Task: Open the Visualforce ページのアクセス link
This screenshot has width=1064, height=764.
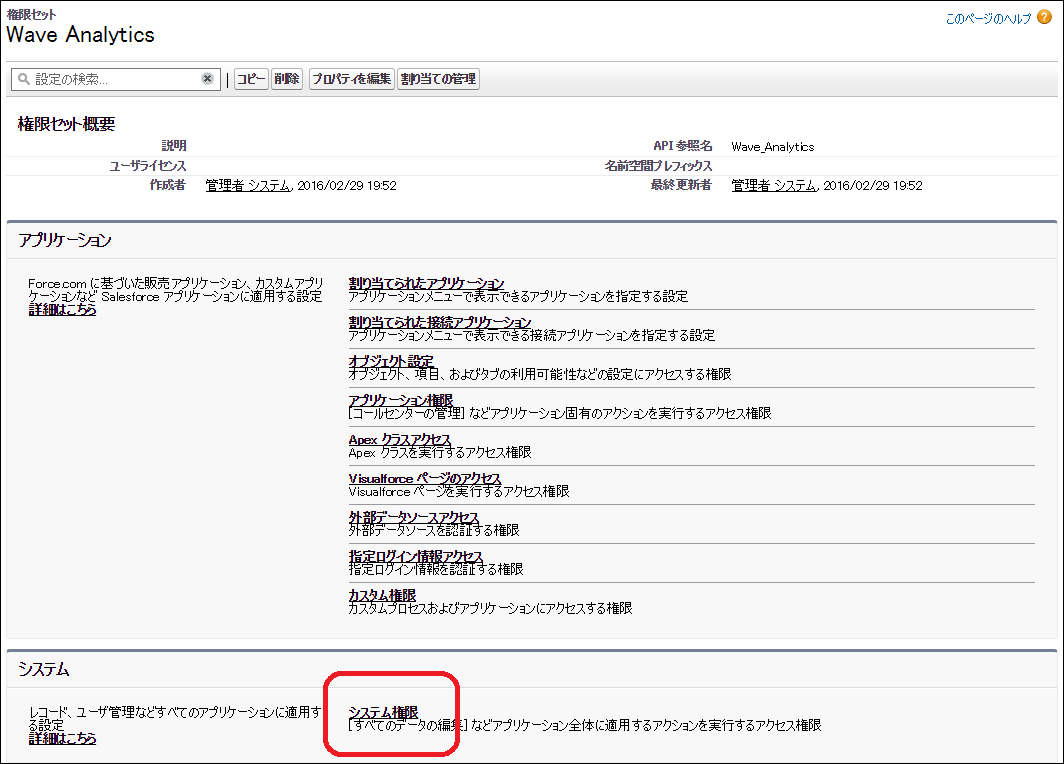Action: pos(425,478)
